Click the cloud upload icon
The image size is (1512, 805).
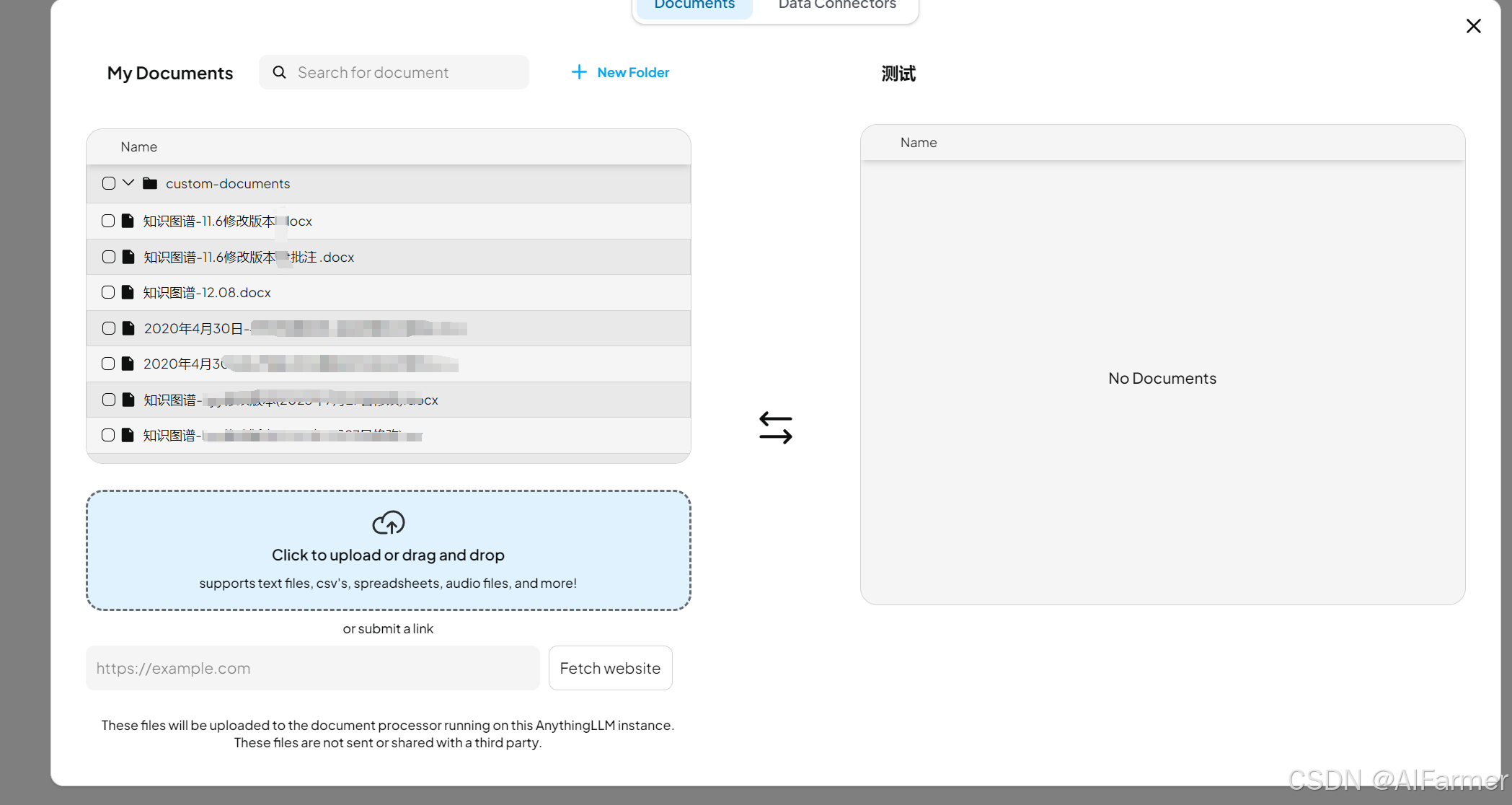click(x=388, y=523)
